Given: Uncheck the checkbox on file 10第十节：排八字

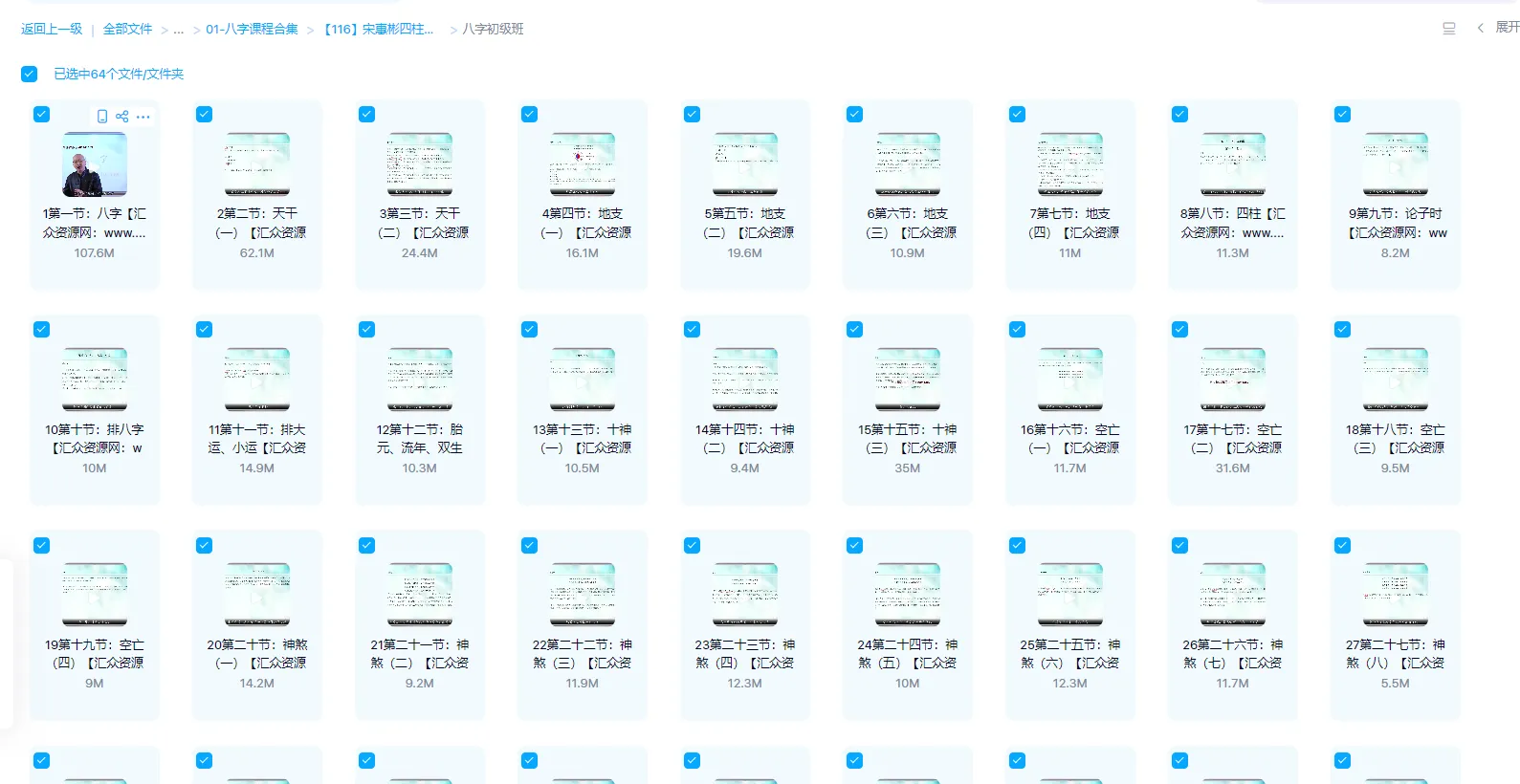Looking at the screenshot, I should (41, 329).
